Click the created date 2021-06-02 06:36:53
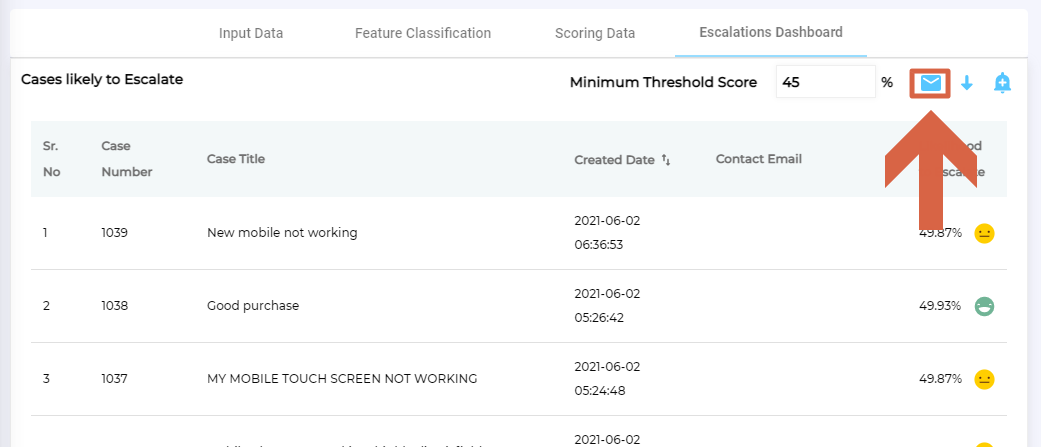 pyautogui.click(x=607, y=232)
